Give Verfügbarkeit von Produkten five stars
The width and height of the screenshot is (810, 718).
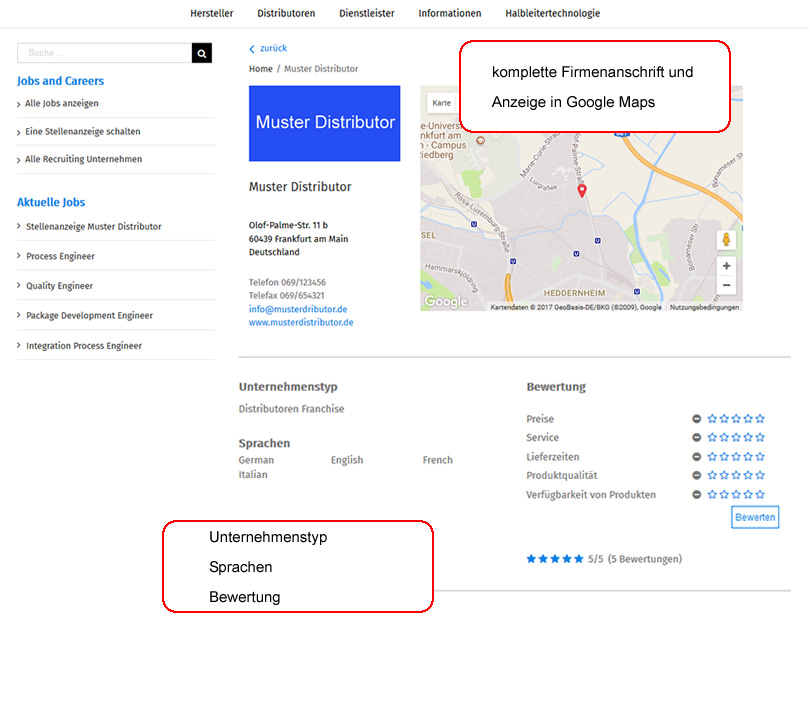[760, 494]
